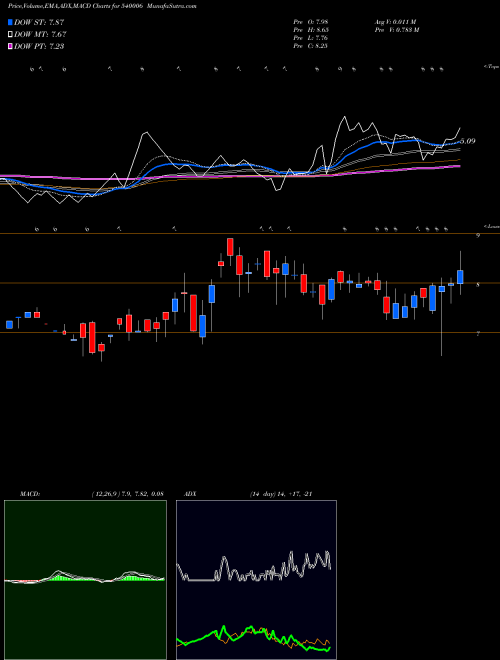Screen dimensions: 500x660
Task: Click the Pre V: 0.783 M value
Action: point(396,30)
